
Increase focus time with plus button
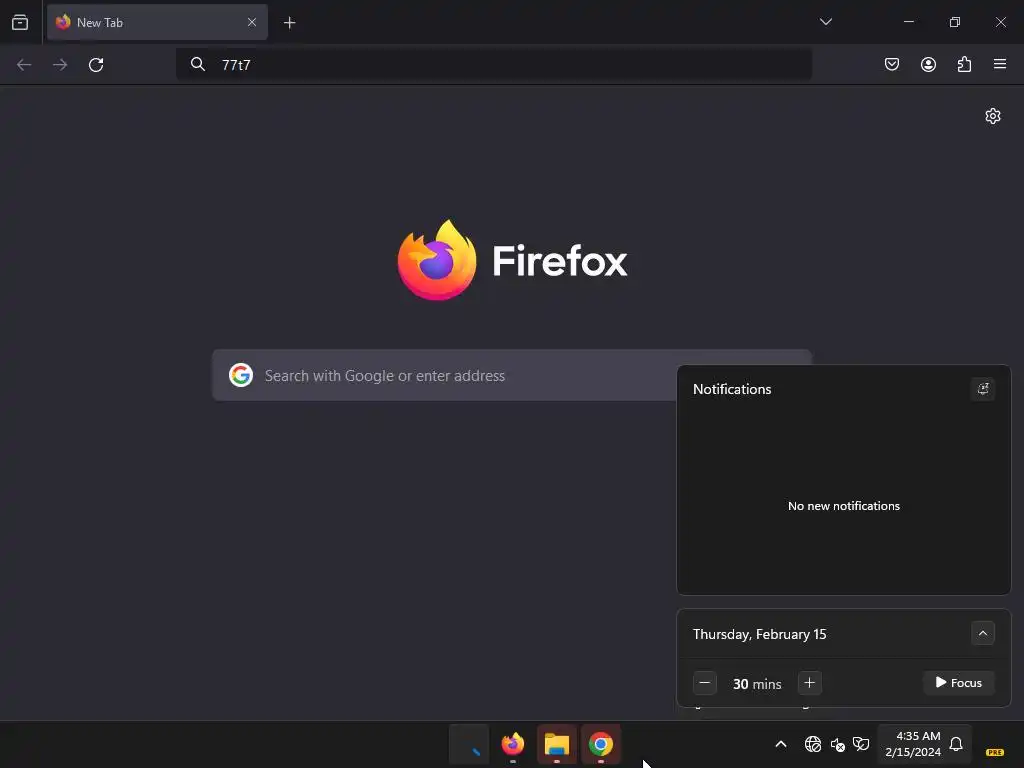point(809,683)
